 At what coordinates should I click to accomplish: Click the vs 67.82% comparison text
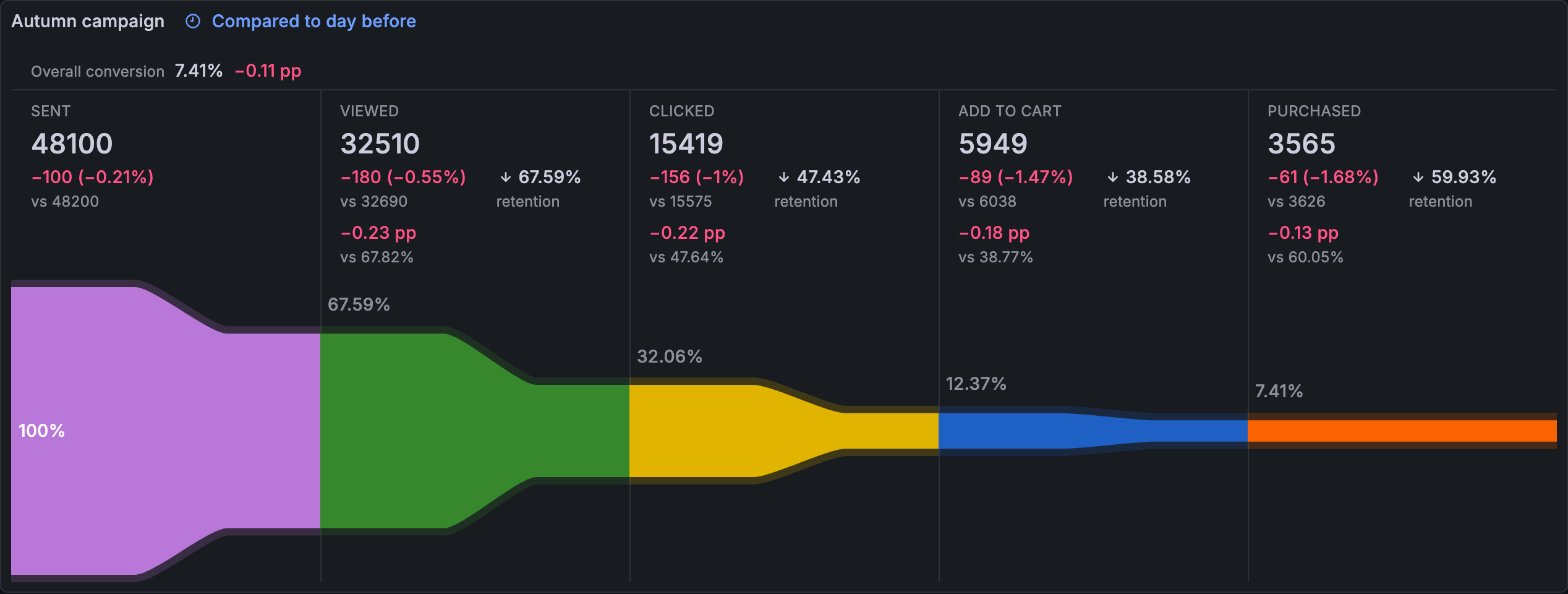pos(377,257)
